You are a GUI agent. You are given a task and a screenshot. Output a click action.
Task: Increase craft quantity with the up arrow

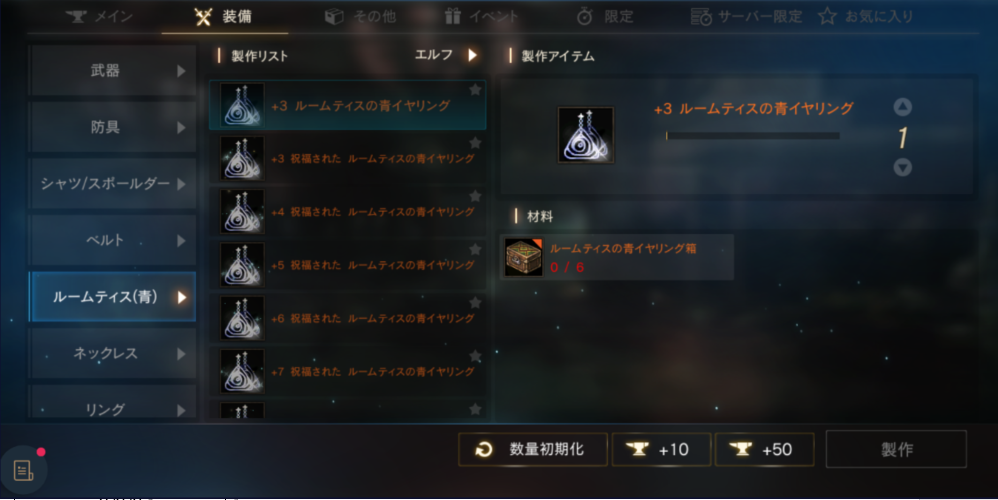coord(903,107)
